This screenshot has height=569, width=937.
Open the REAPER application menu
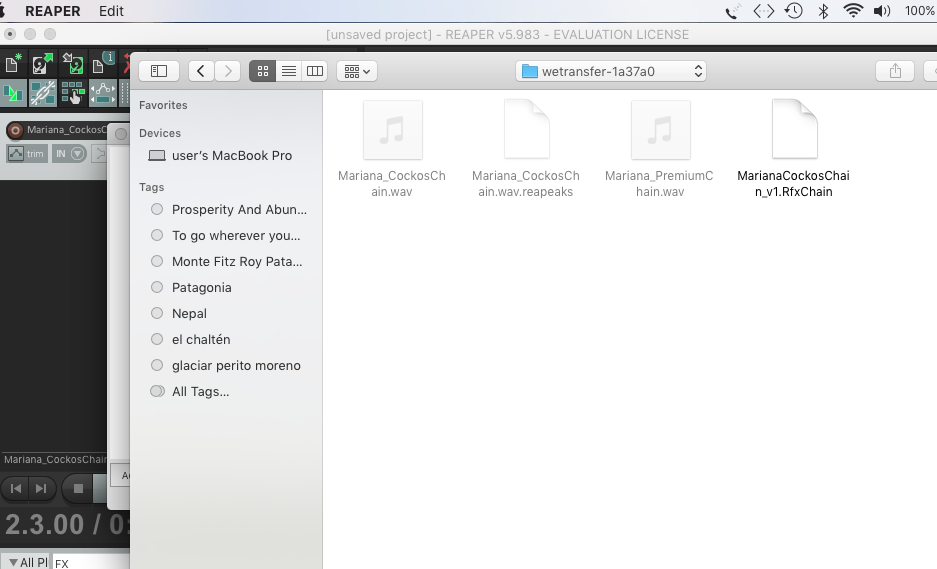coord(53,11)
